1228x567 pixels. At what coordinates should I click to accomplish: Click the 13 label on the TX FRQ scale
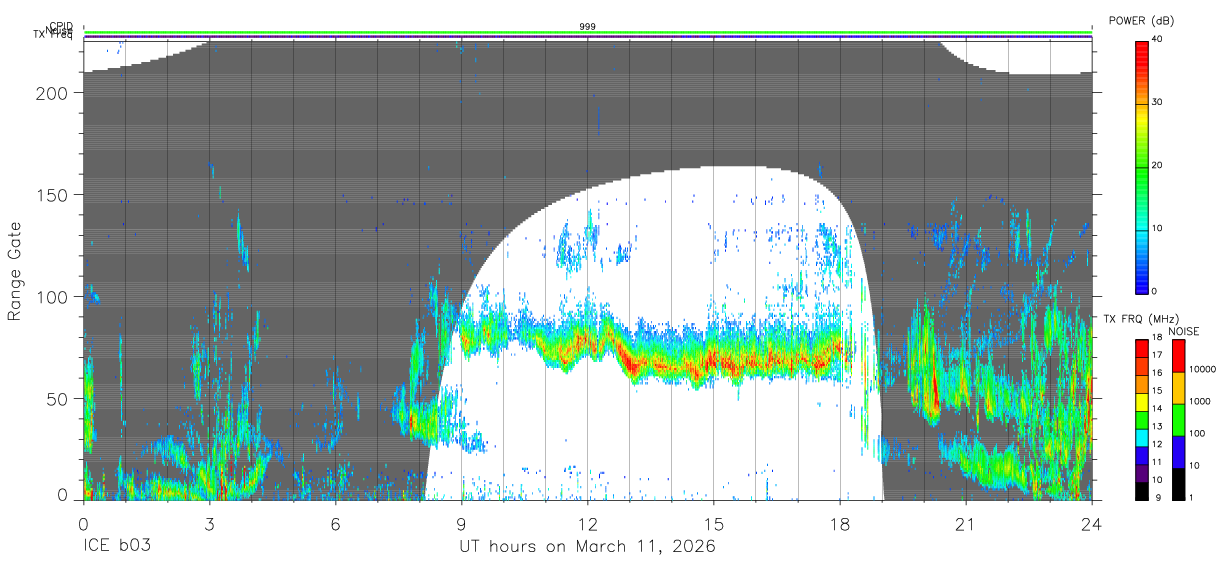point(1157,426)
